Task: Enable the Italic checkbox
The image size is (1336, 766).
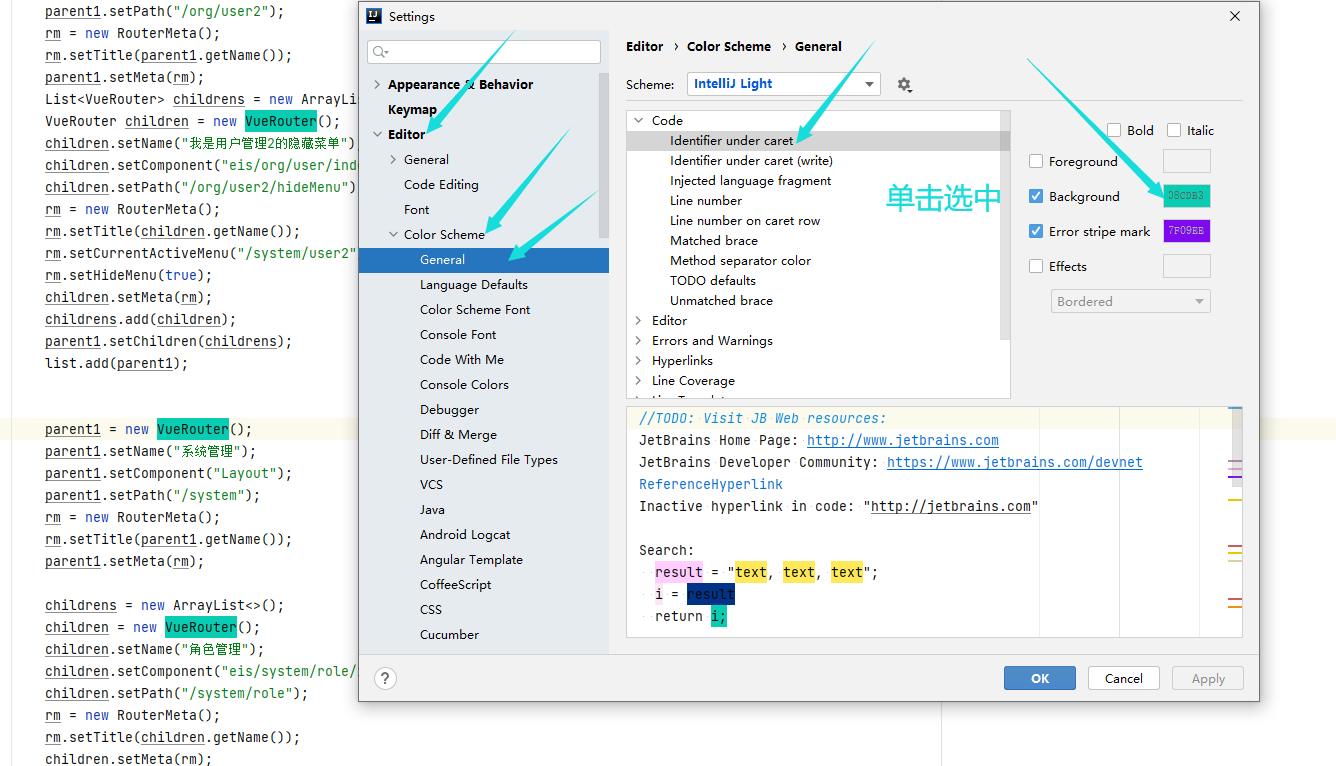Action: (1174, 130)
